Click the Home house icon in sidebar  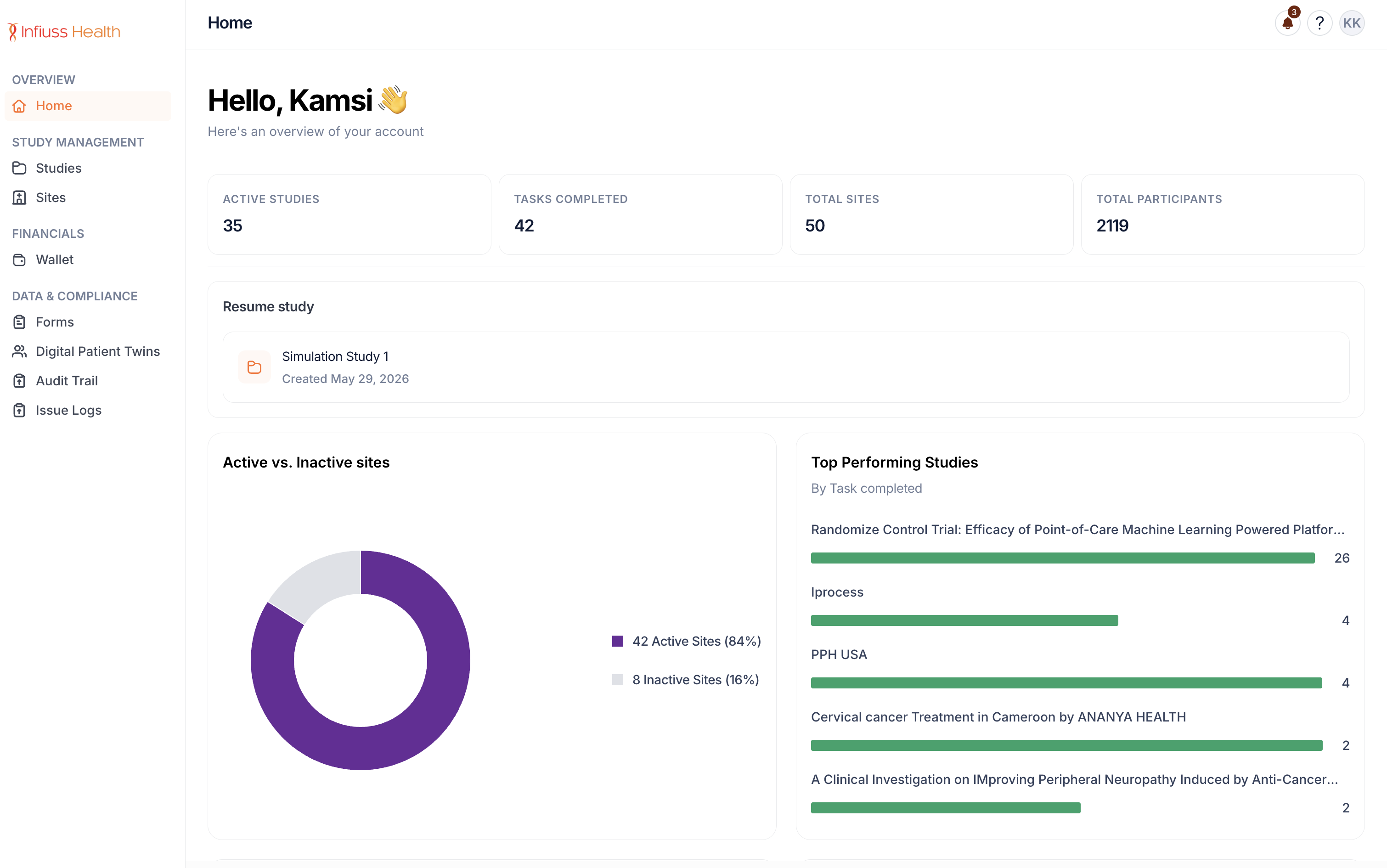[x=19, y=106]
